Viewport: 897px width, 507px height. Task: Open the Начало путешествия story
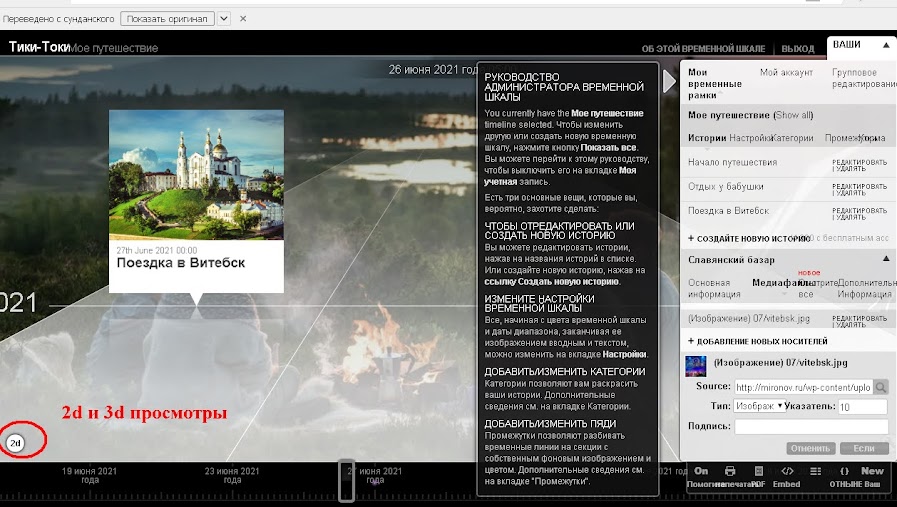pyautogui.click(x=732, y=163)
